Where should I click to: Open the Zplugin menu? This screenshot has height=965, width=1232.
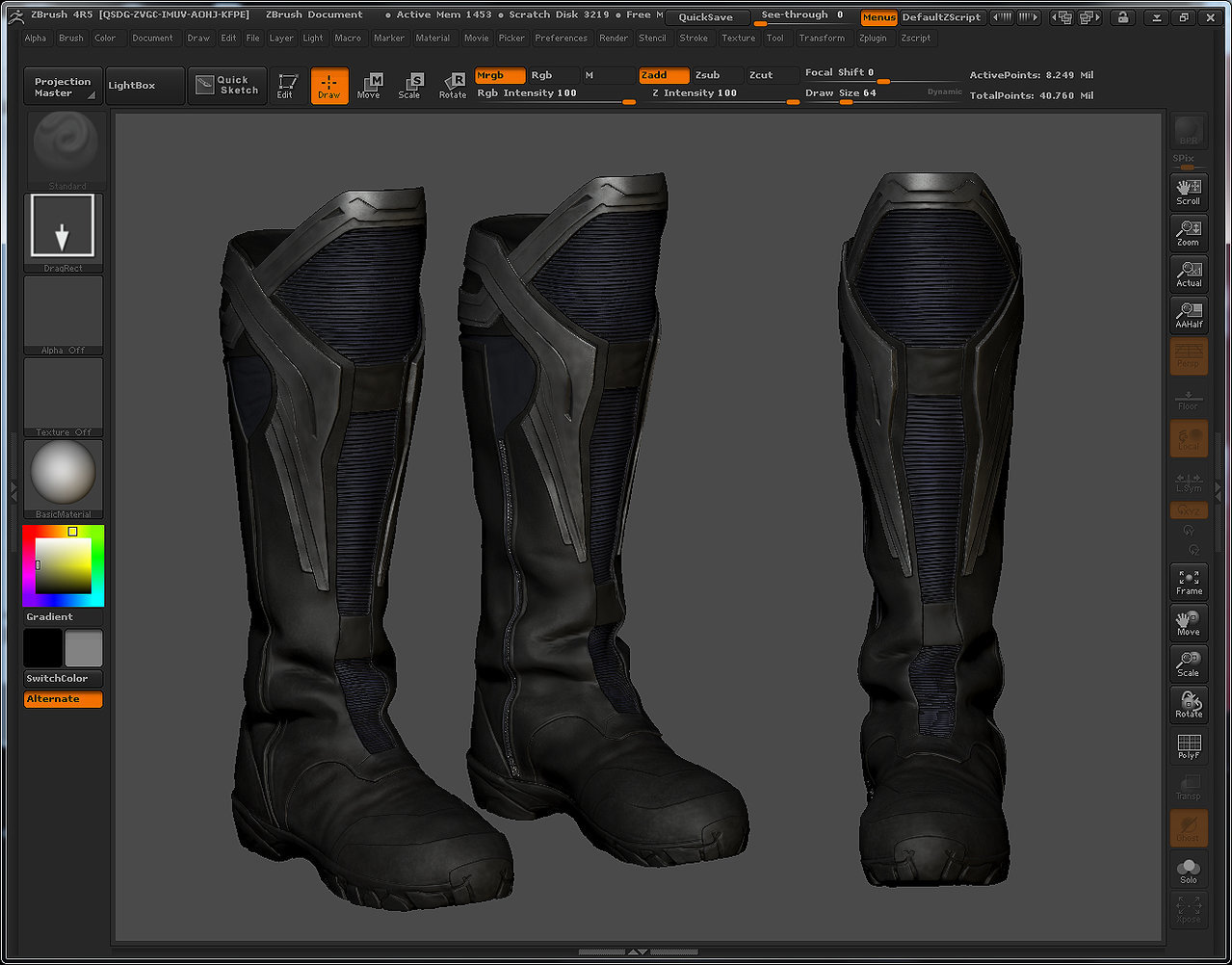[x=873, y=39]
